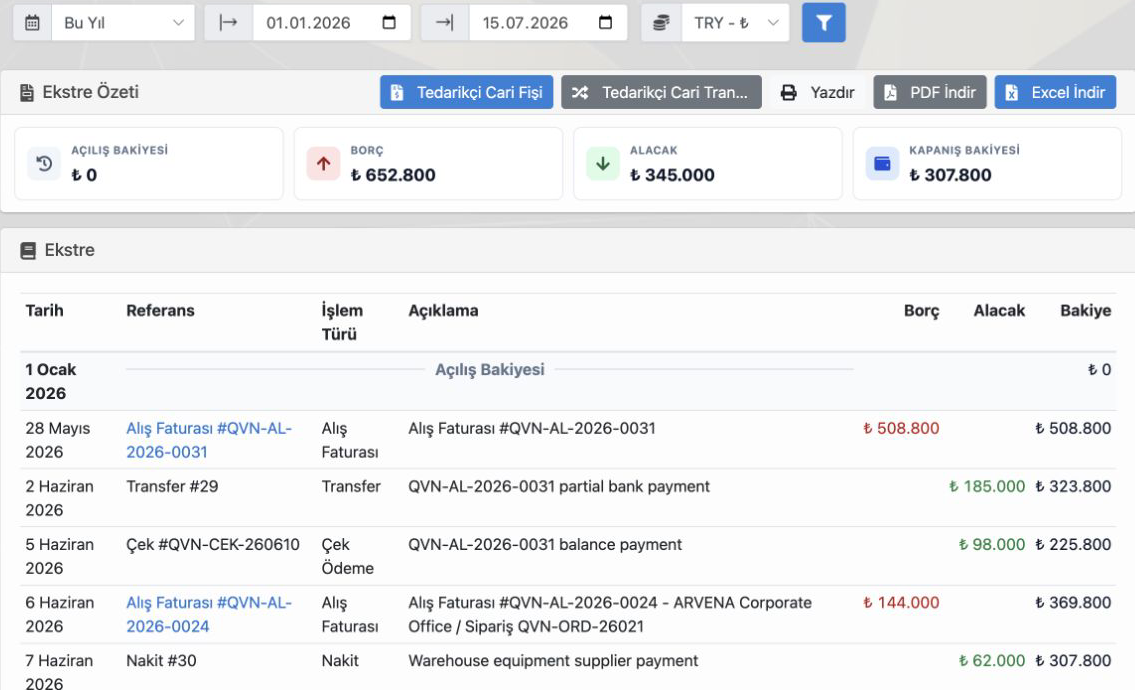Click the Açılış Bakiyesi history icon
Screen dimensions: 1135x690
click(44, 164)
